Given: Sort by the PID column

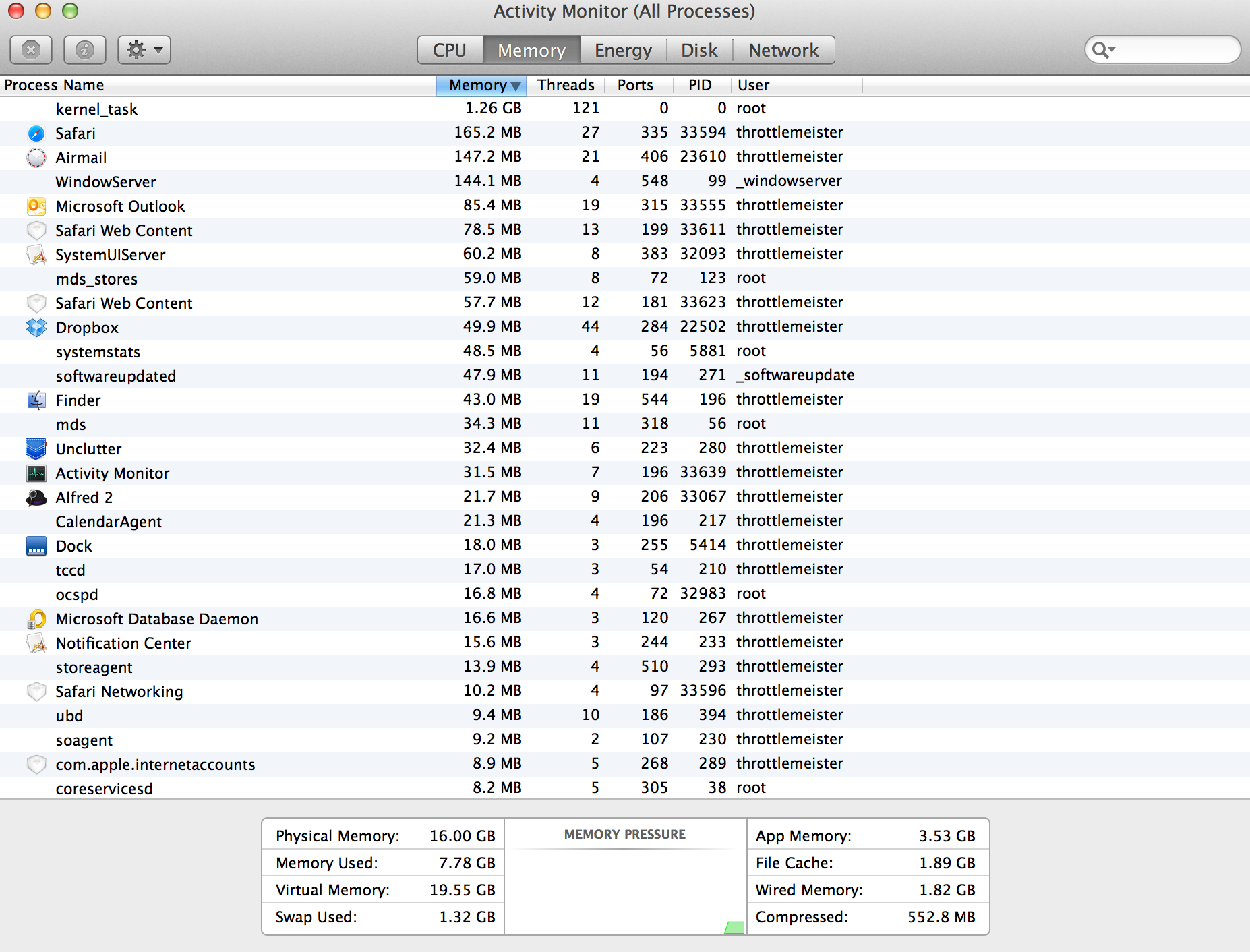Looking at the screenshot, I should tap(701, 85).
